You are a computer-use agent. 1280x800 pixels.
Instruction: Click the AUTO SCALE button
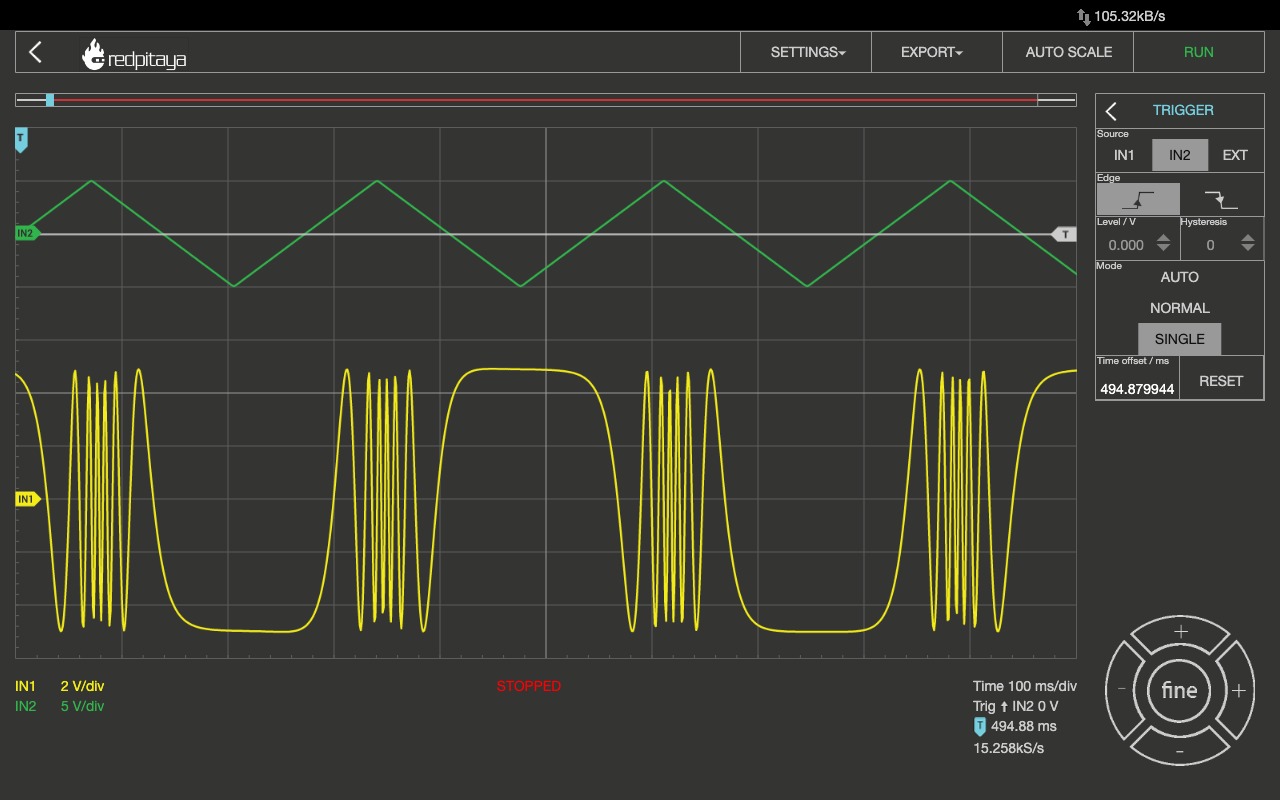pos(1068,52)
